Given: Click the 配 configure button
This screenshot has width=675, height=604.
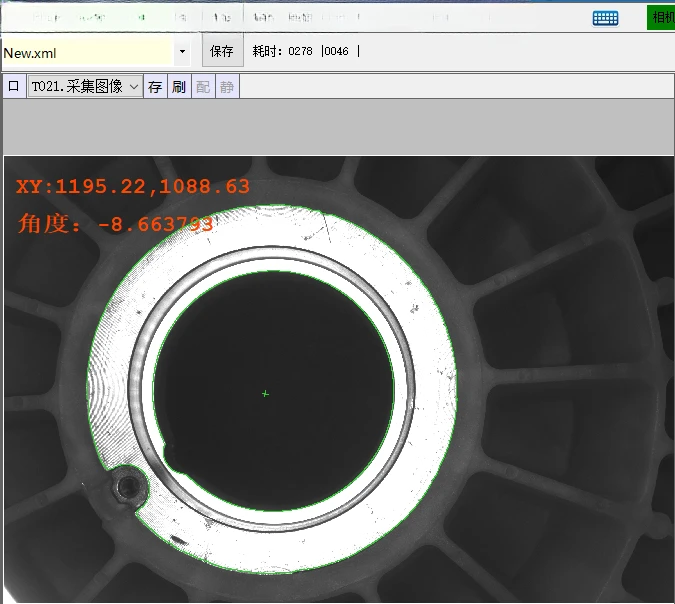Looking at the screenshot, I should coord(203,87).
